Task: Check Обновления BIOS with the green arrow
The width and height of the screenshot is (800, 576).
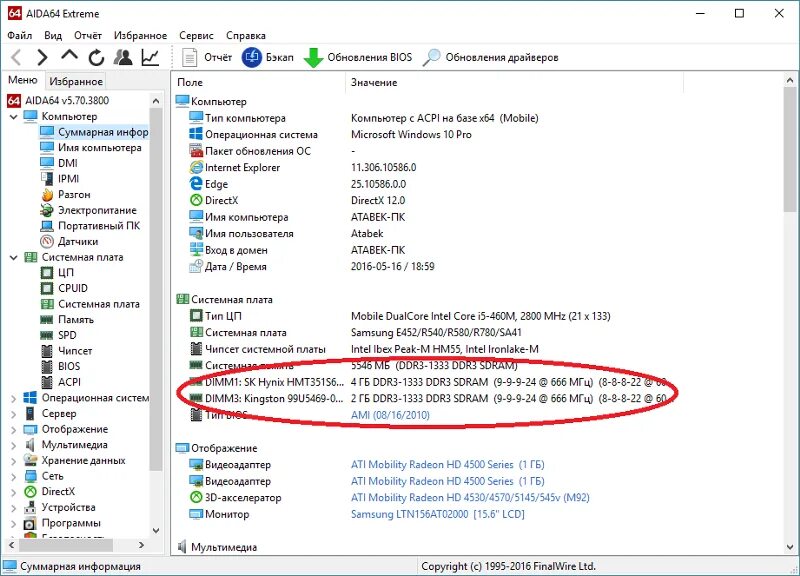Action: point(358,57)
